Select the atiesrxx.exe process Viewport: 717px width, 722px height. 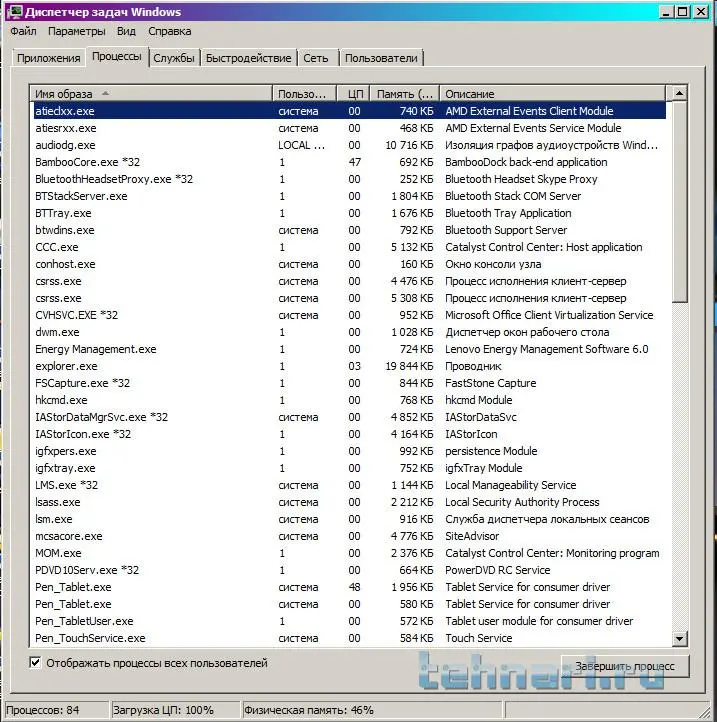tap(350, 128)
